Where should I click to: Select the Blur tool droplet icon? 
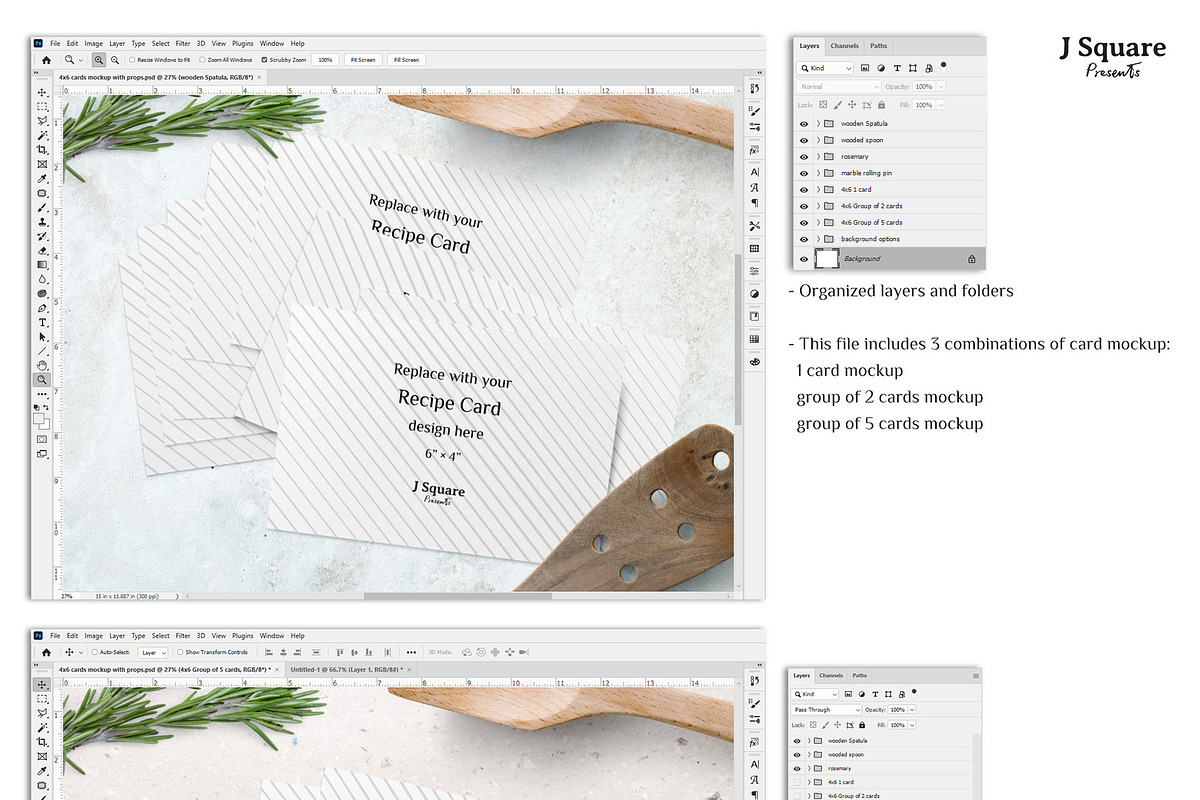(43, 279)
